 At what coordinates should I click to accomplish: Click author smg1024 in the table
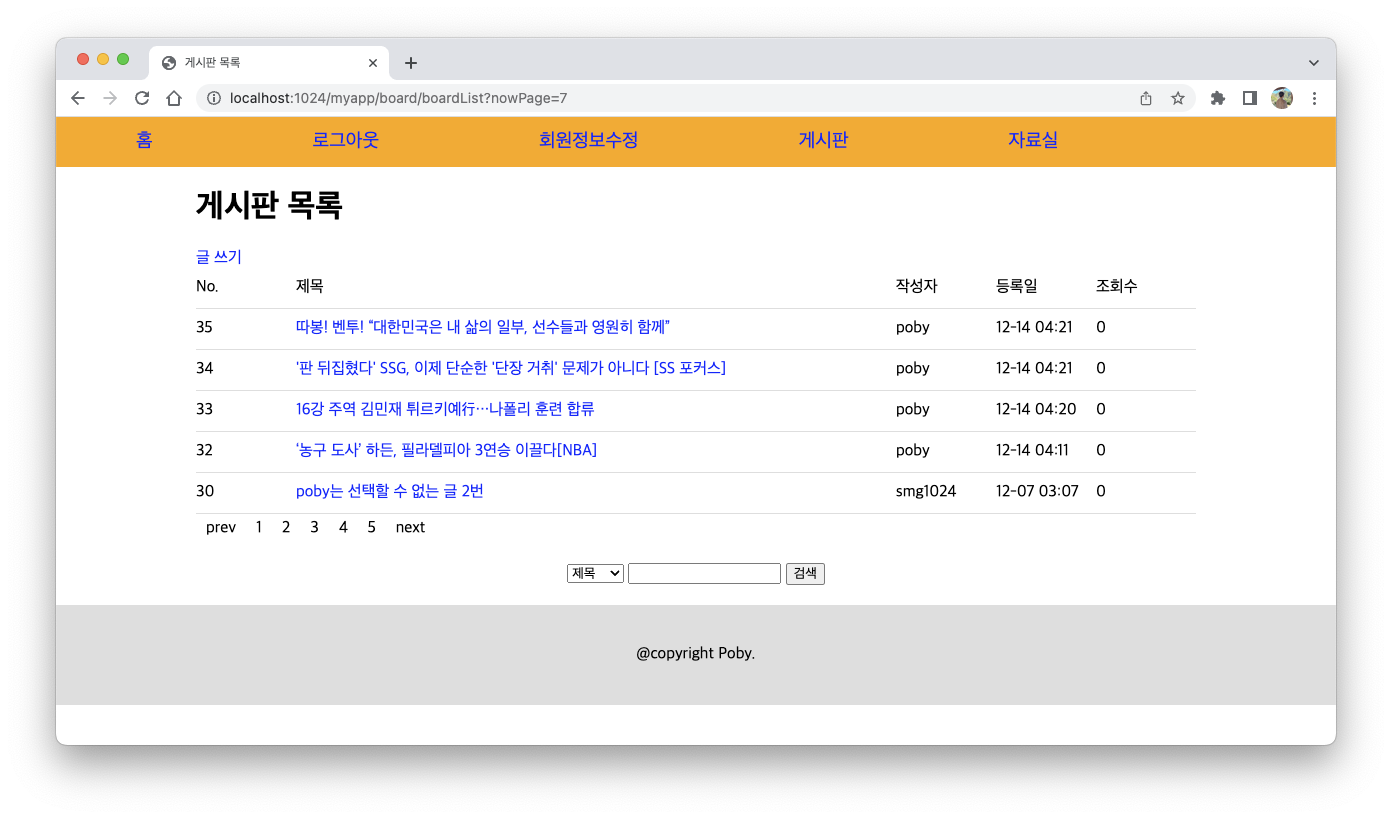click(926, 491)
